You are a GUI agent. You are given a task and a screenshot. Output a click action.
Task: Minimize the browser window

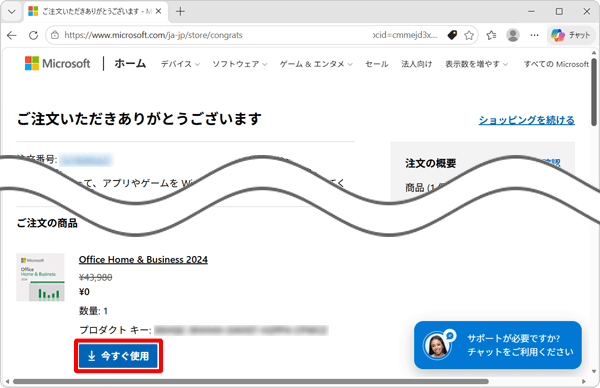point(531,11)
